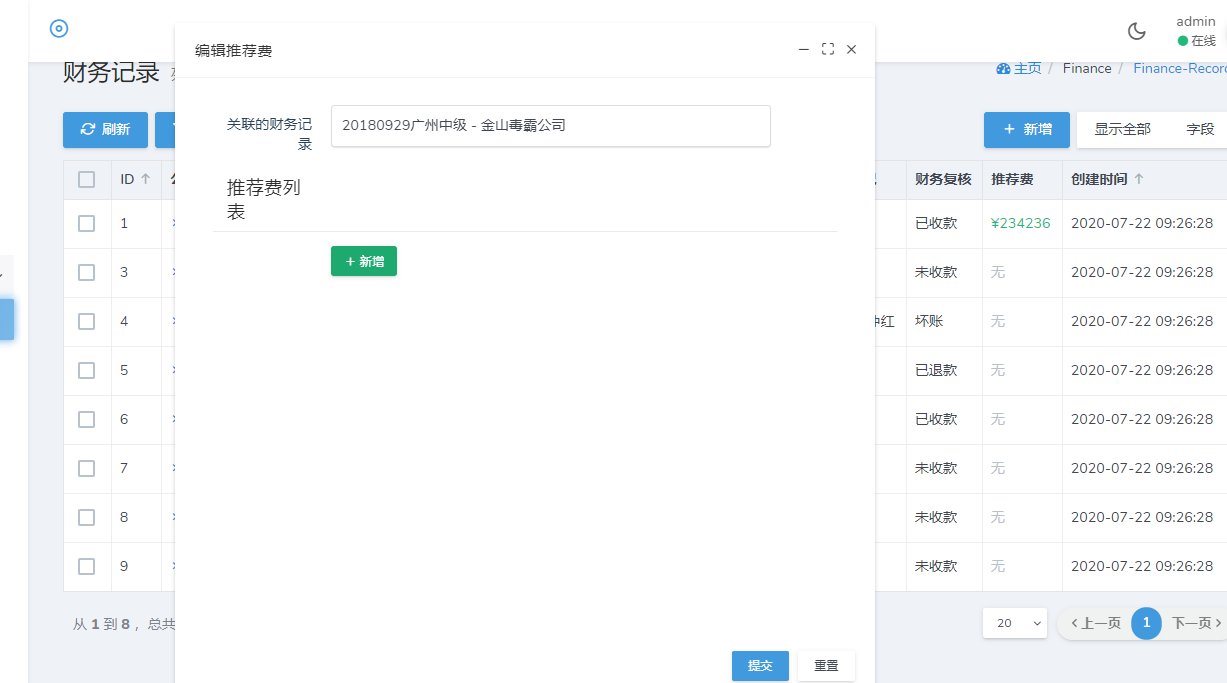
Task: Go to 上一页 previous page
Action: (x=1095, y=623)
